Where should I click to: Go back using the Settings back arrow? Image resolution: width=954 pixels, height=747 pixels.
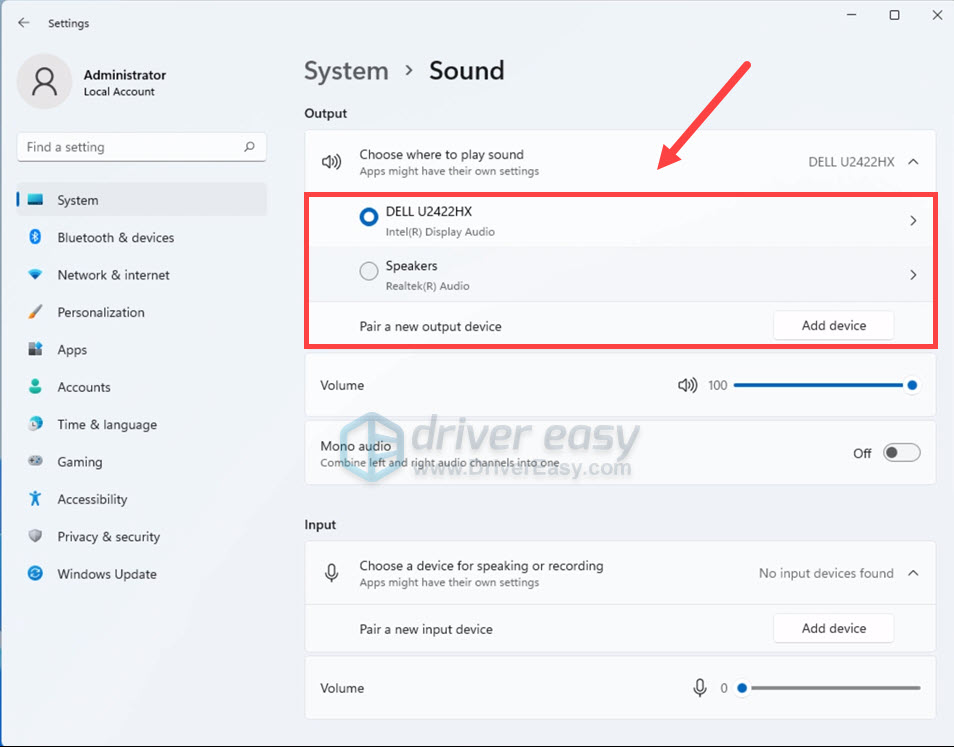[x=24, y=23]
